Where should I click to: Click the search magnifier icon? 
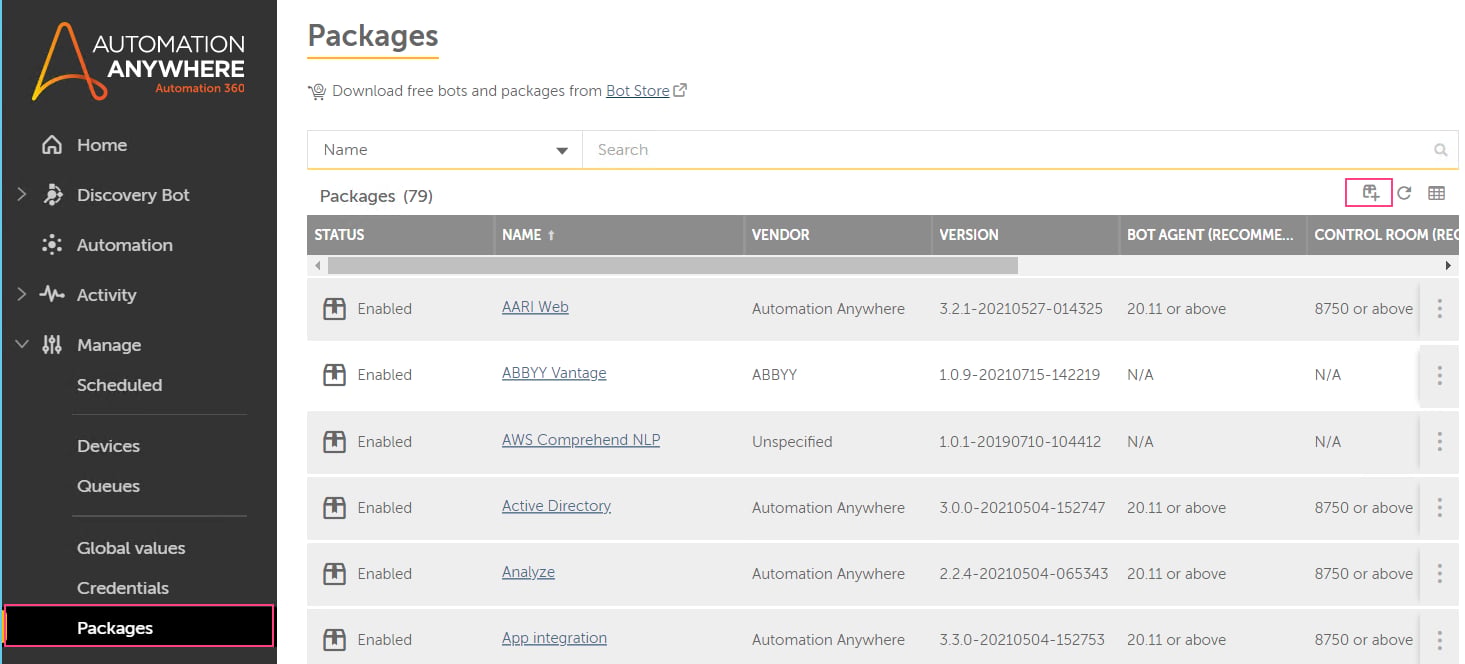1441,150
